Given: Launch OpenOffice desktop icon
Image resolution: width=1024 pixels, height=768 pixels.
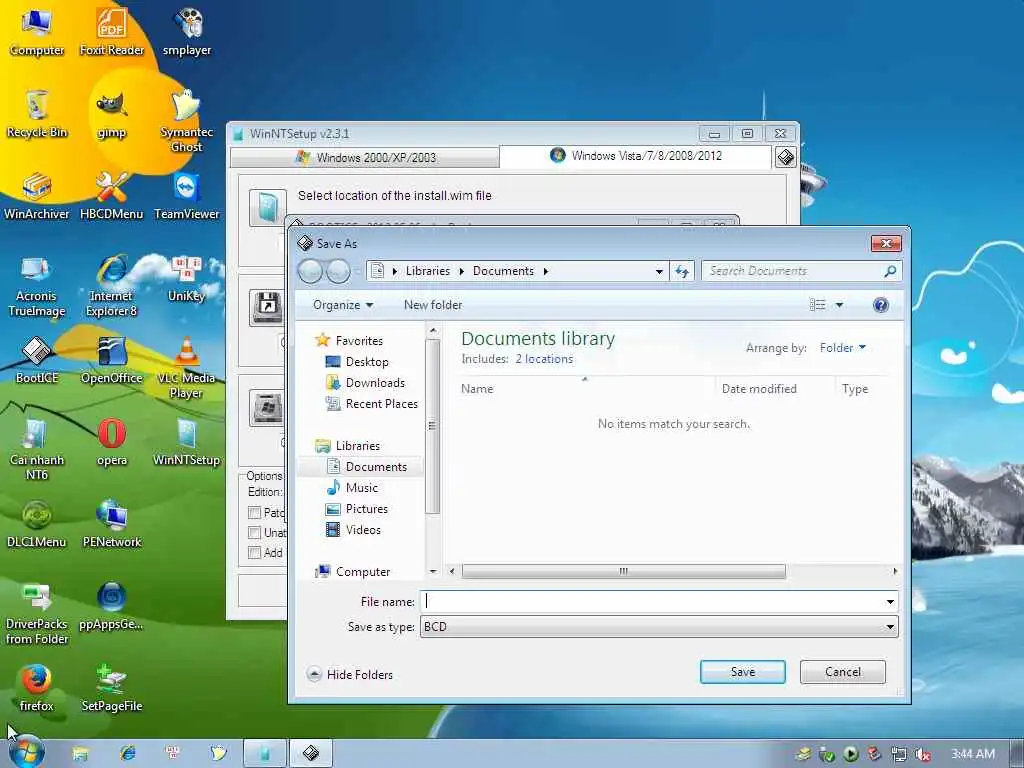Looking at the screenshot, I should tap(112, 360).
